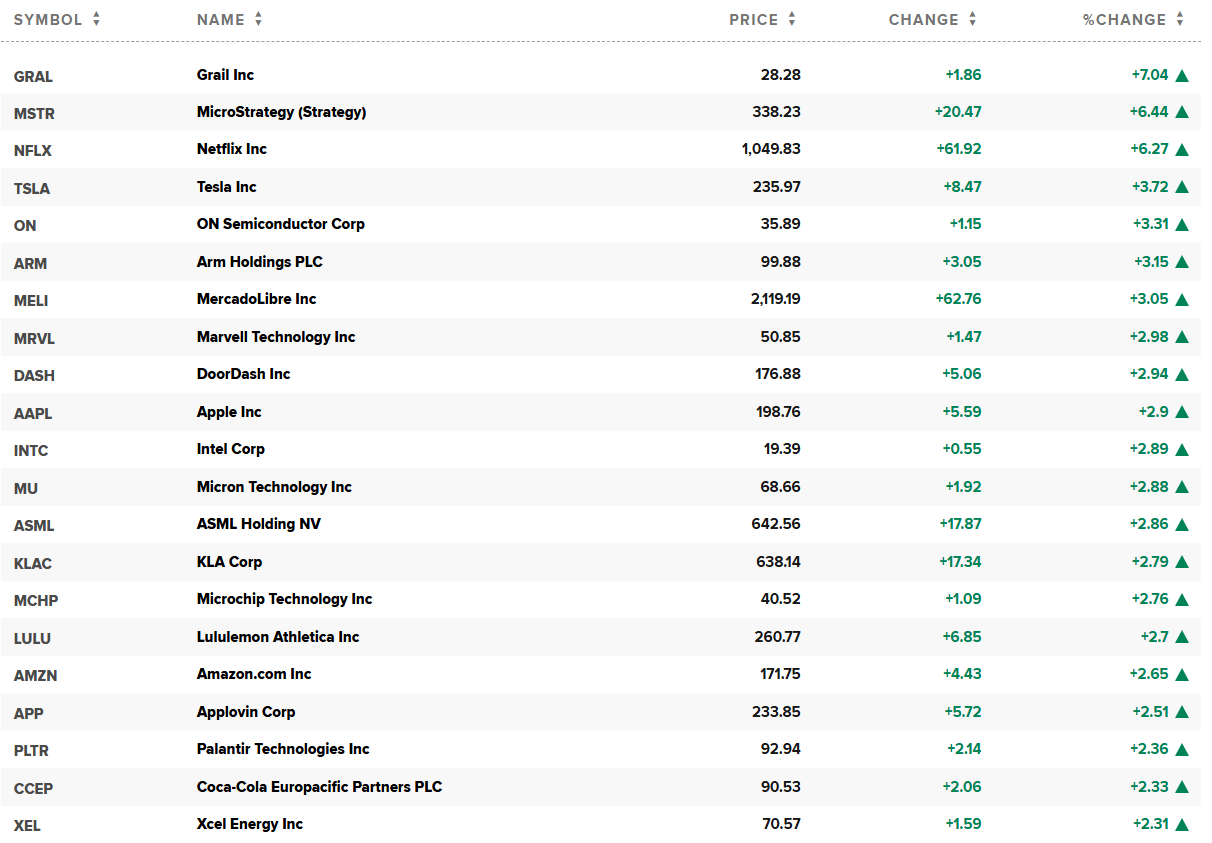This screenshot has width=1212, height=843.
Task: Click green up arrow in GRAL row
Action: pyautogui.click(x=1182, y=75)
